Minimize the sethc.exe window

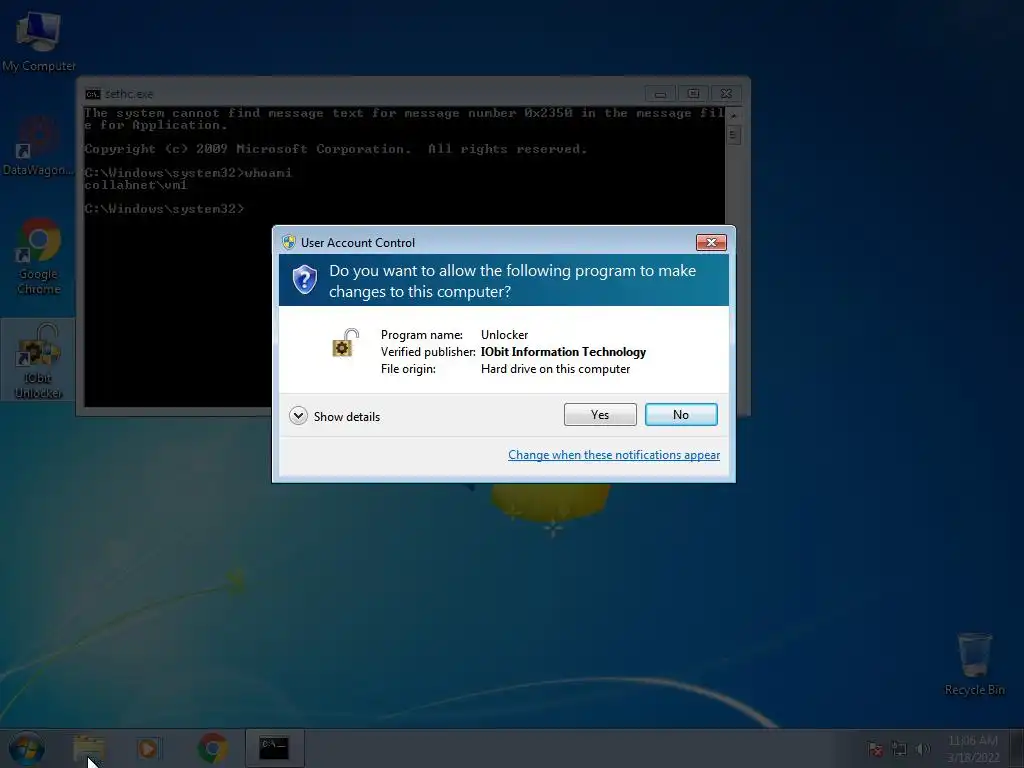660,94
